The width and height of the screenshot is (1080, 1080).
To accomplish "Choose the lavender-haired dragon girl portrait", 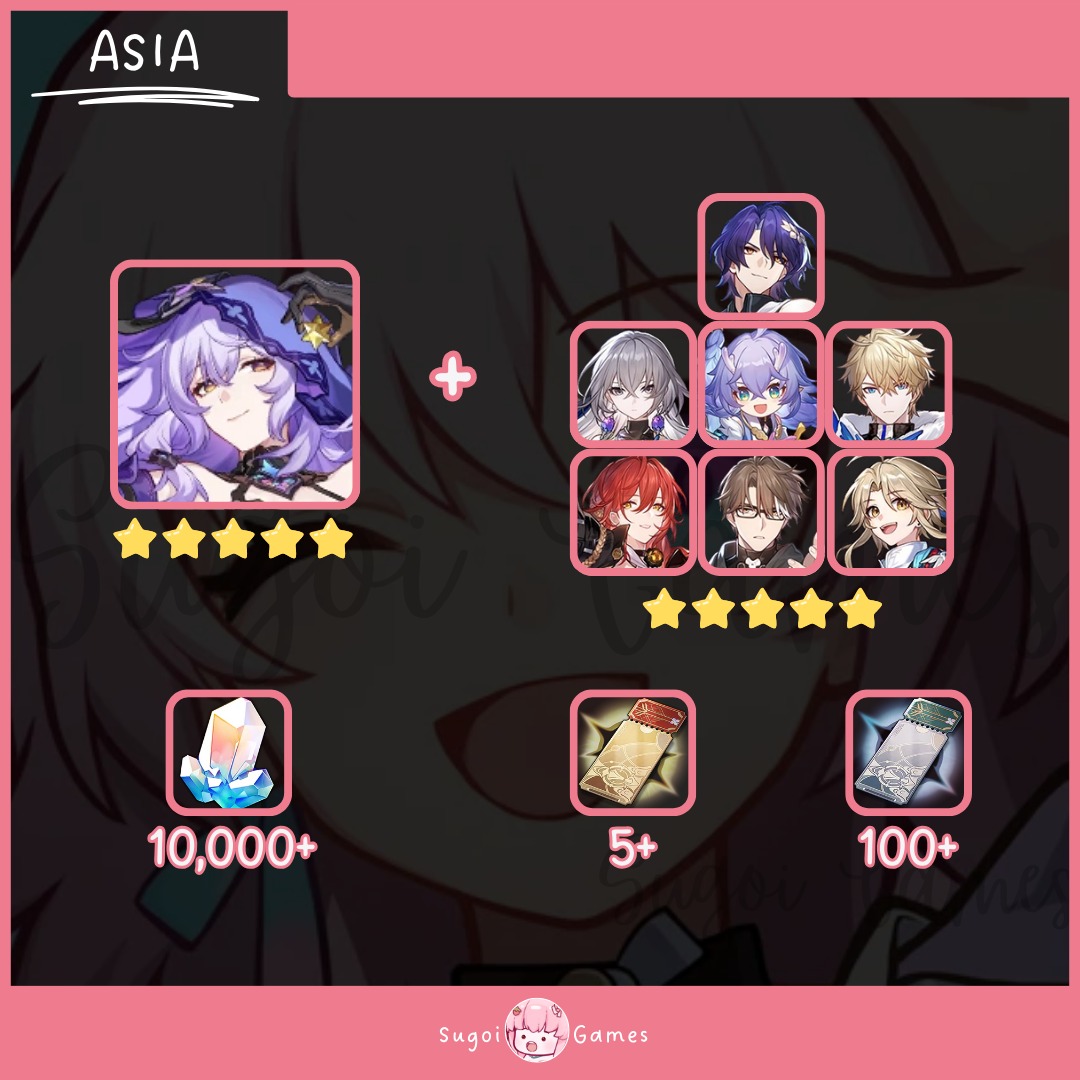I will [x=761, y=384].
